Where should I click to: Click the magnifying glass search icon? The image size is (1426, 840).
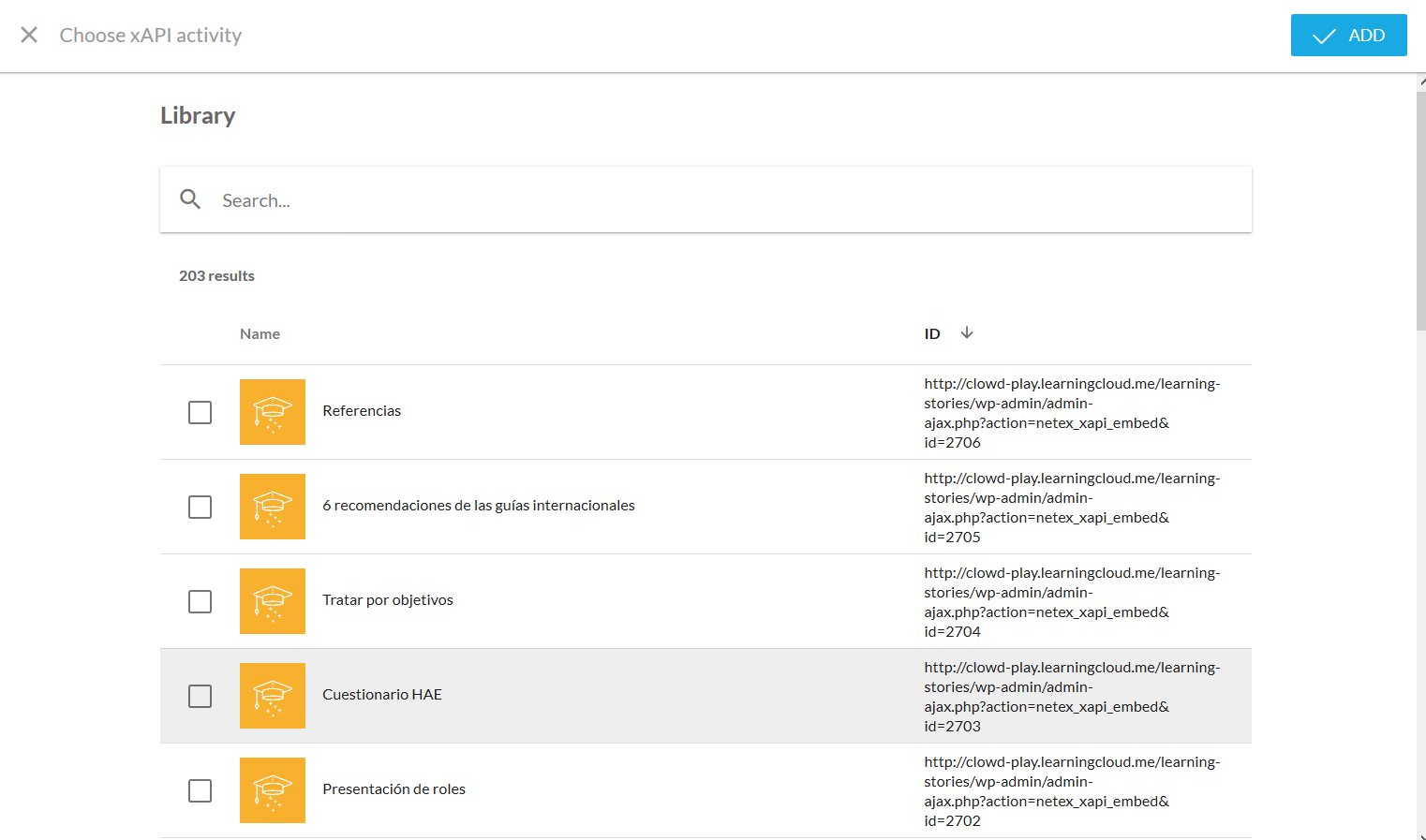190,199
